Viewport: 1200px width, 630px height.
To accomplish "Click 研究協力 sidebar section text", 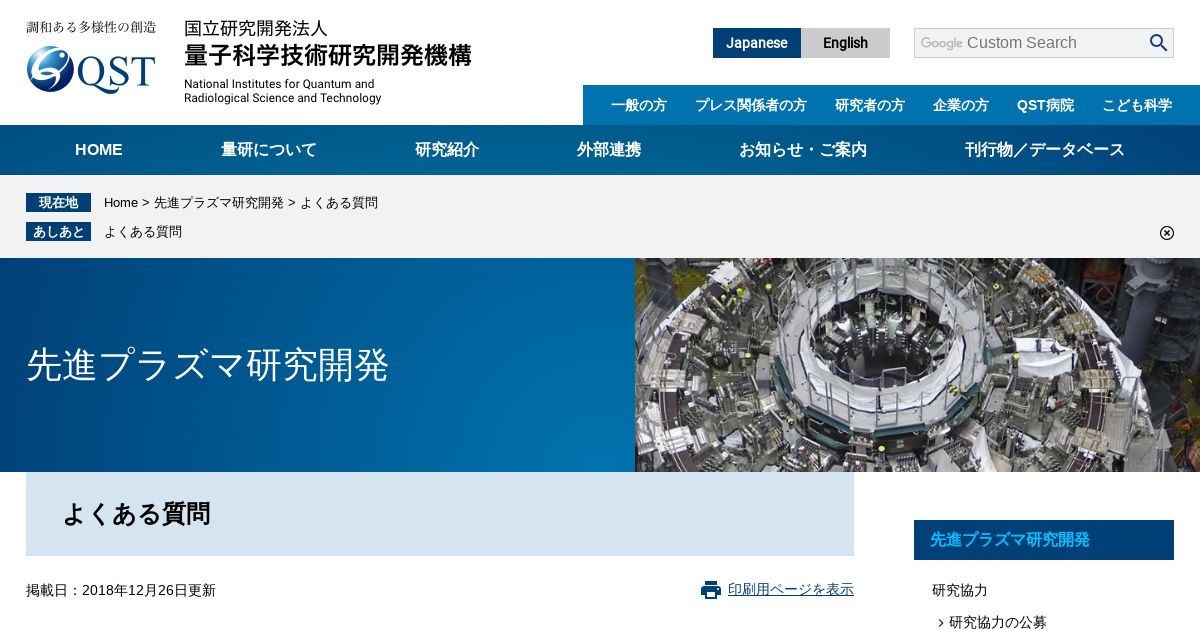I will pos(960,591).
